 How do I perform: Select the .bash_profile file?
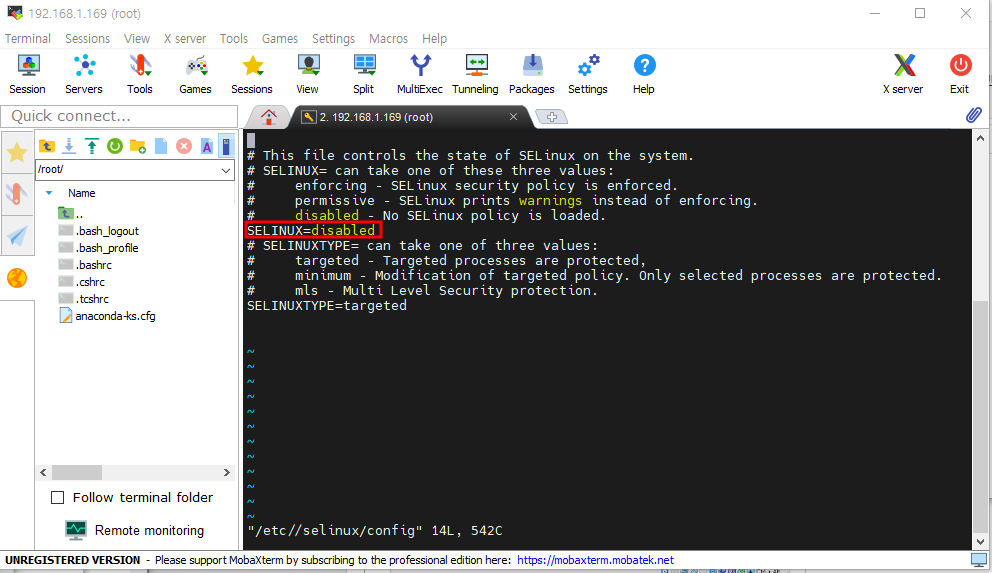point(98,248)
